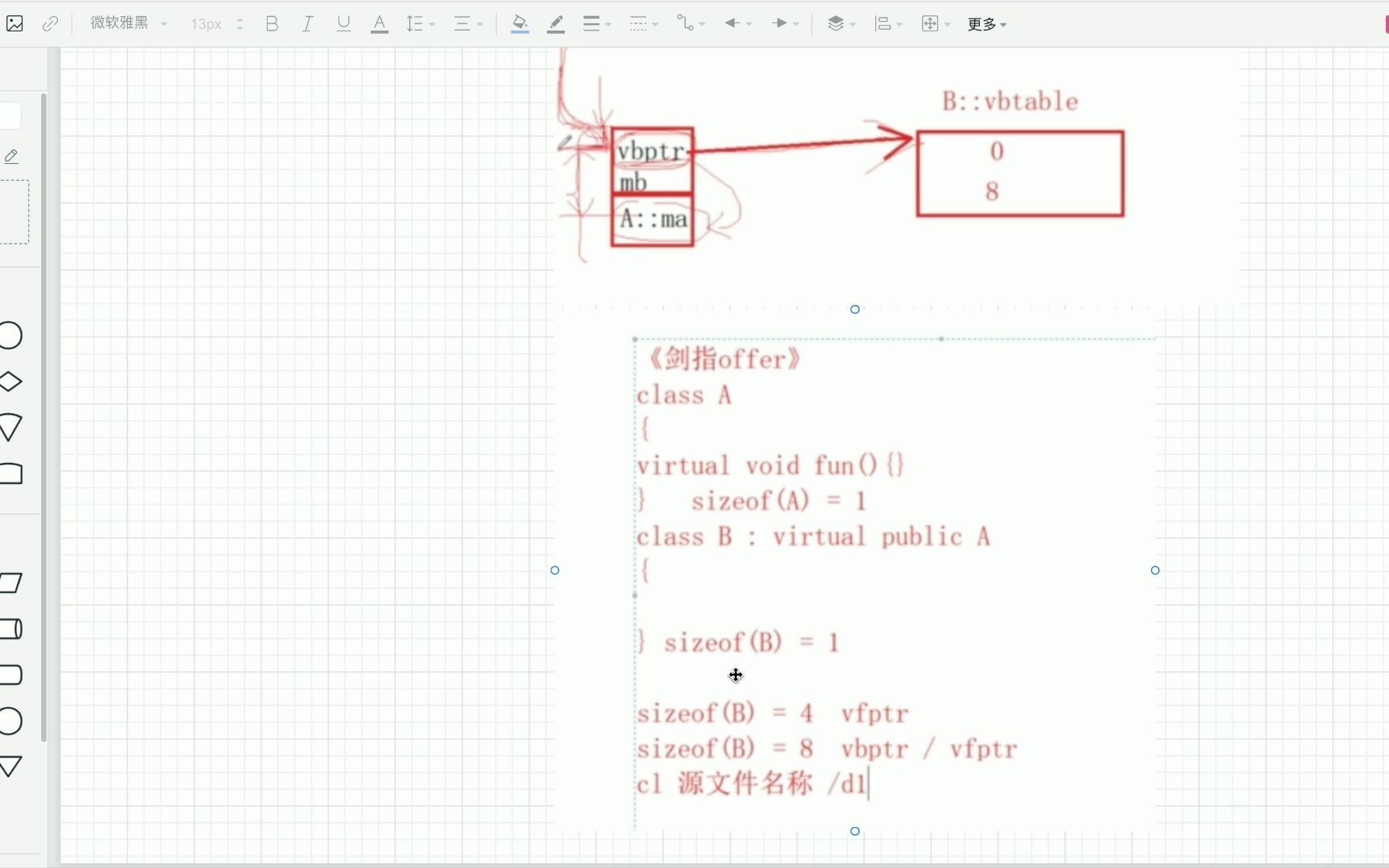The height and width of the screenshot is (868, 1389).
Task: Click the mb cell in the diagram
Action: 633,182
